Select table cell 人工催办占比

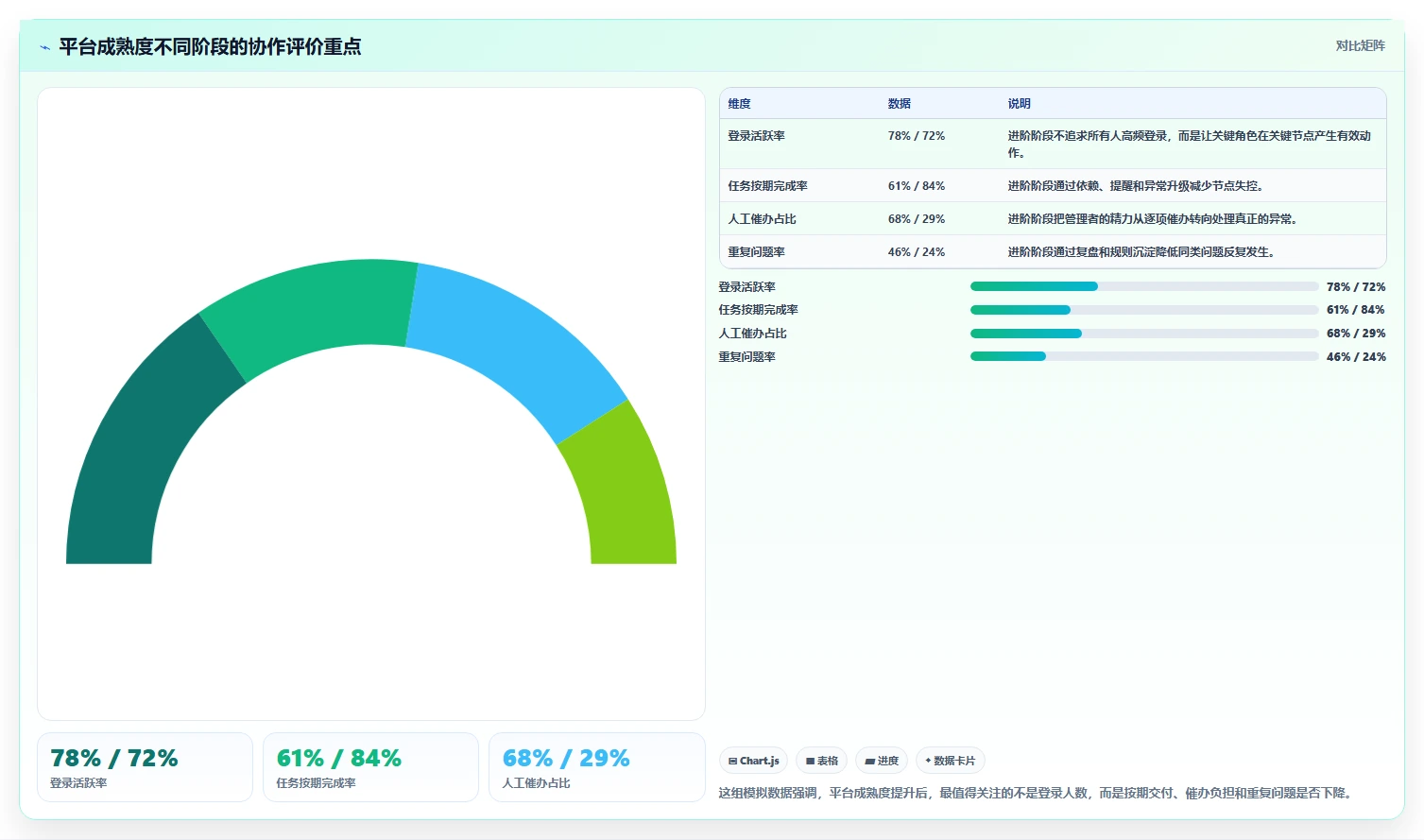(763, 219)
